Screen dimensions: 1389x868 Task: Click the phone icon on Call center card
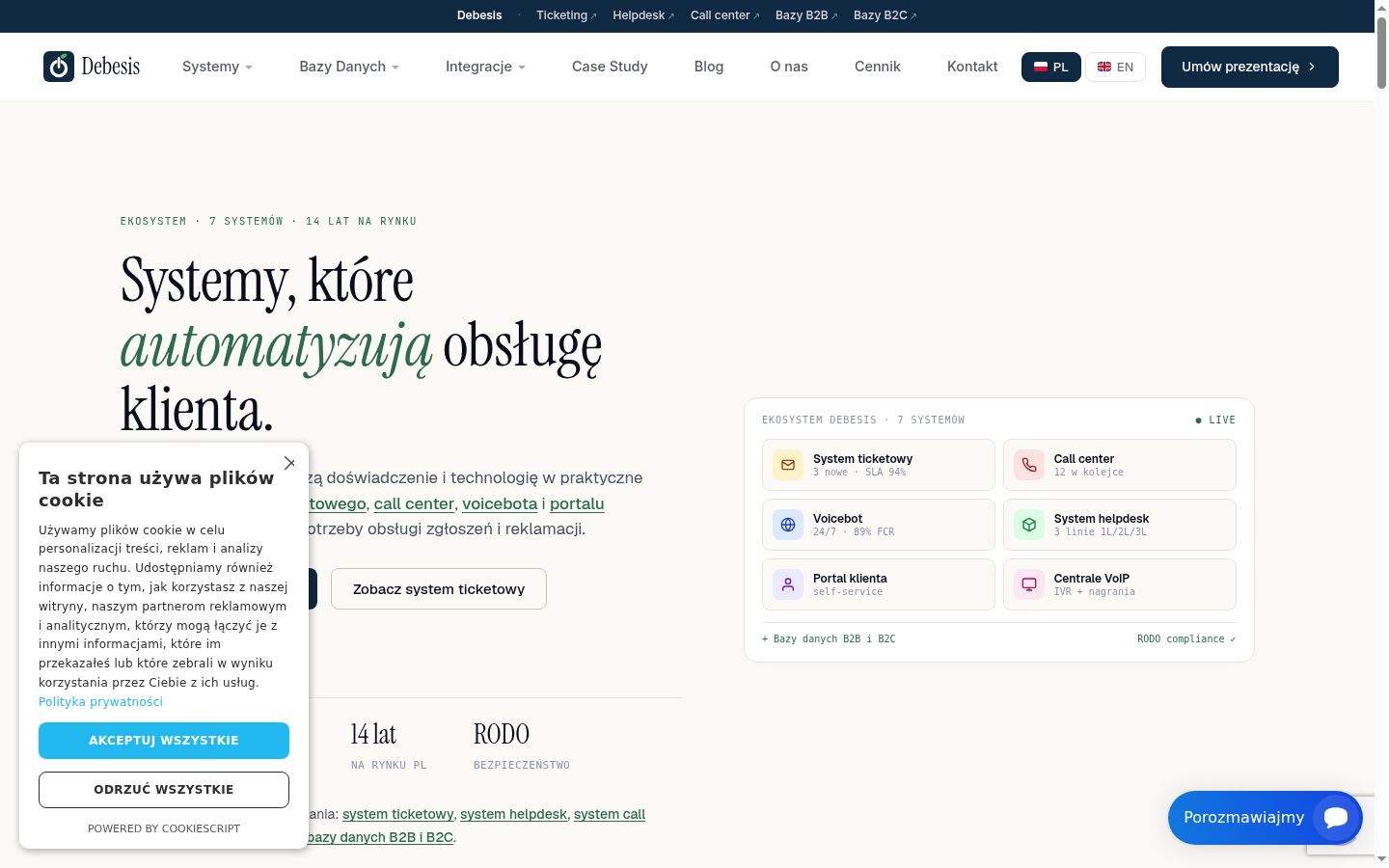[1029, 465]
